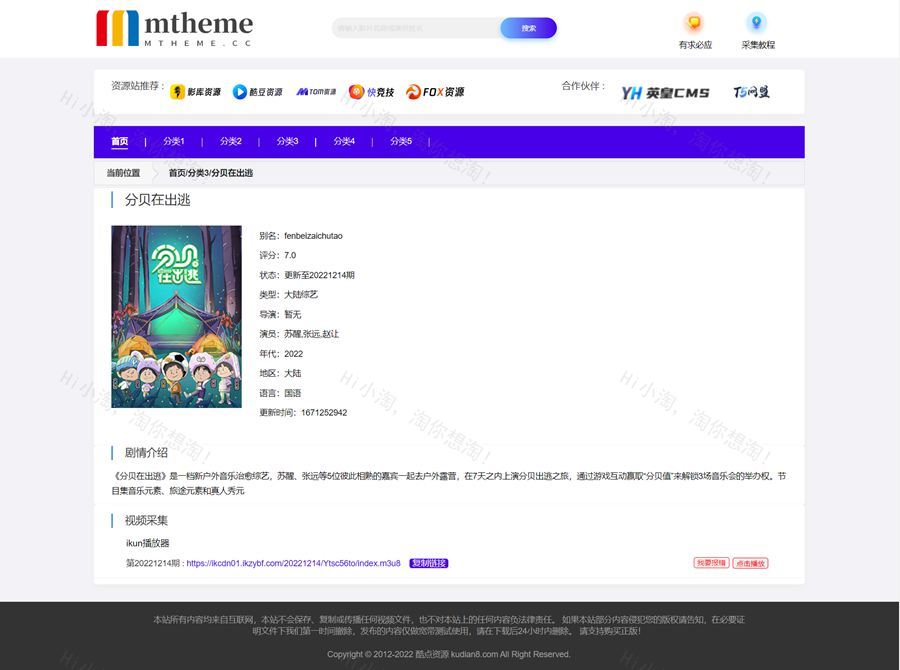Click the 复制链接 copy link button
900x670 pixels.
click(x=428, y=563)
